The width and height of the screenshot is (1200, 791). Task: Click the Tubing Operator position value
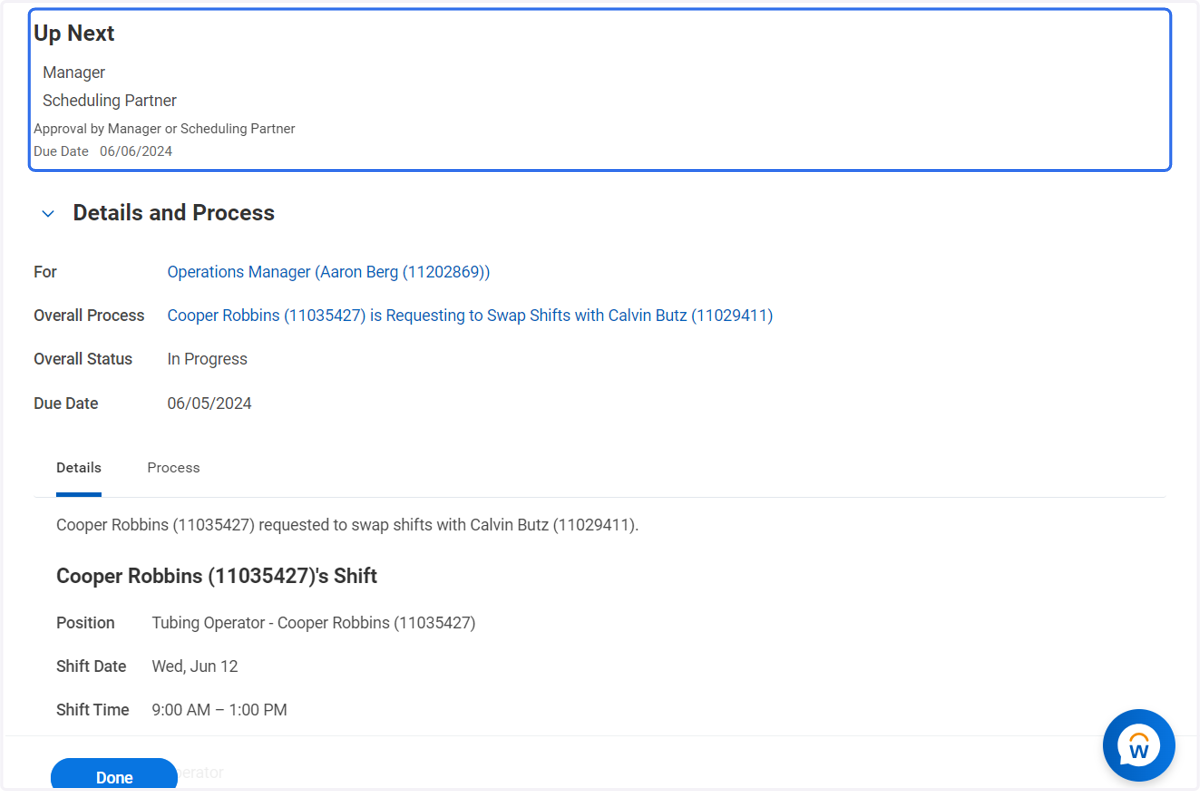click(x=314, y=623)
